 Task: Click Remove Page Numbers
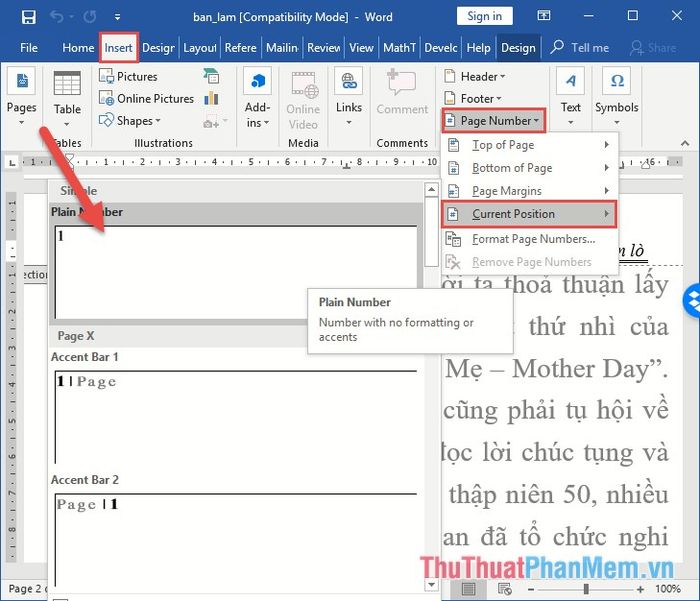pos(529,262)
